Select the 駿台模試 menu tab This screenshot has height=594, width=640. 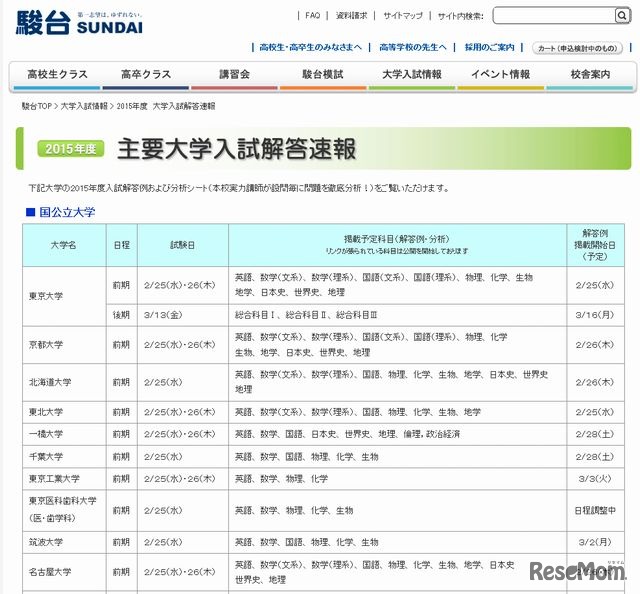click(x=323, y=75)
